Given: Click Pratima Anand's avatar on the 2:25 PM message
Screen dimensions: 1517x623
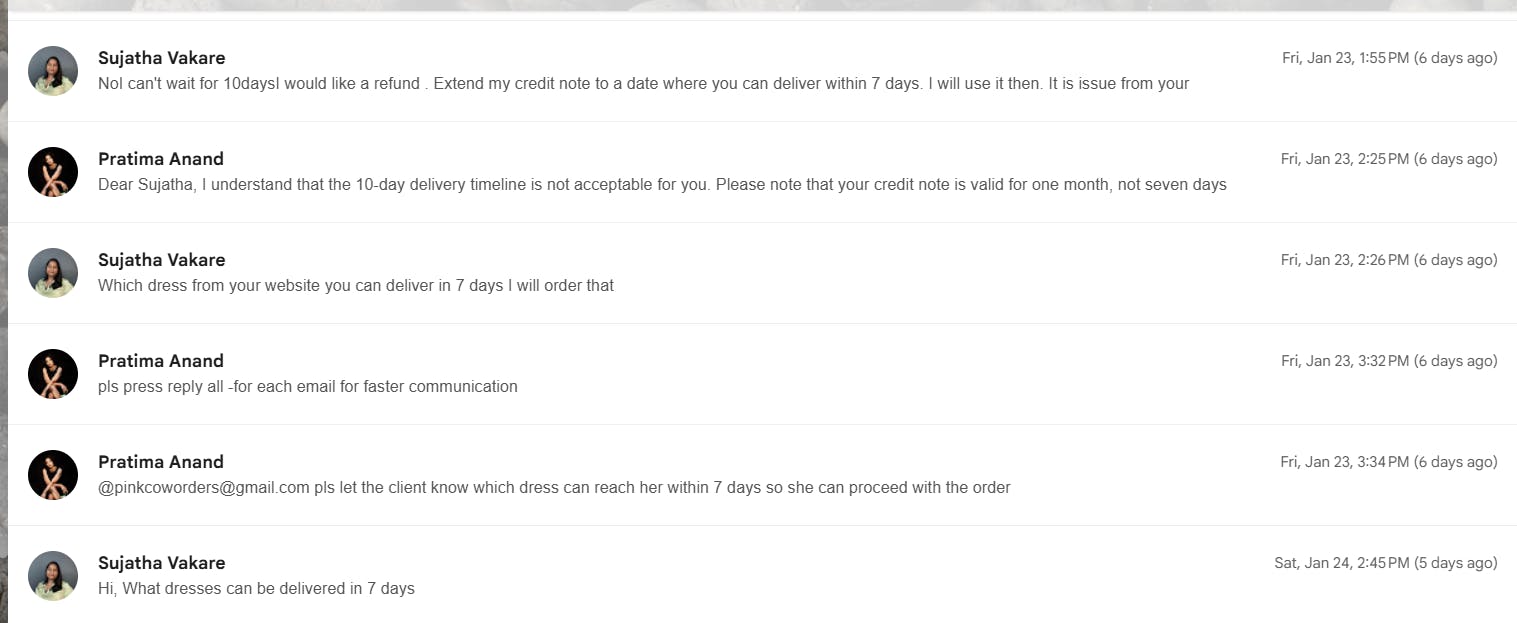Looking at the screenshot, I should 53,172.
